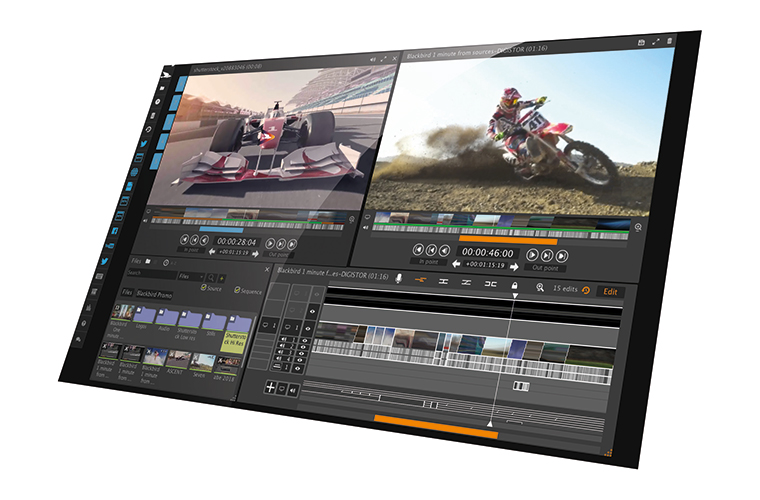760x500 pixels.
Task: Click the plus add track button
Action: pyautogui.click(x=270, y=387)
